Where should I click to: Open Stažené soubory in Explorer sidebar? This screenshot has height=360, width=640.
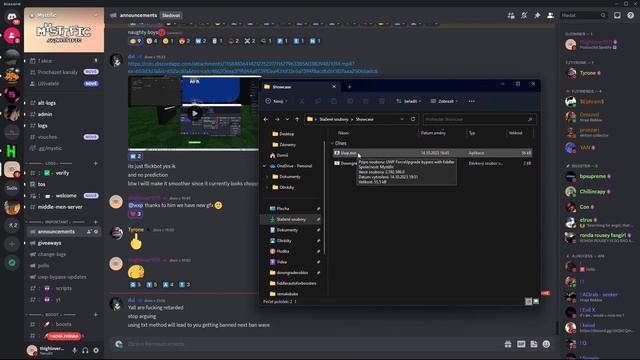click(291, 220)
